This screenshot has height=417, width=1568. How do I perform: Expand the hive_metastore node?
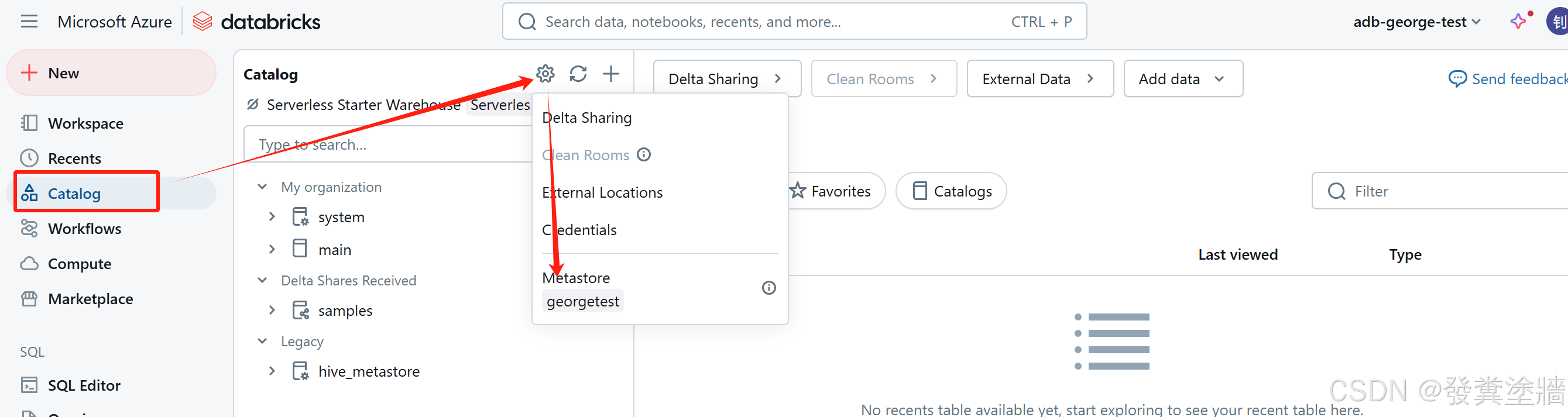pos(272,371)
